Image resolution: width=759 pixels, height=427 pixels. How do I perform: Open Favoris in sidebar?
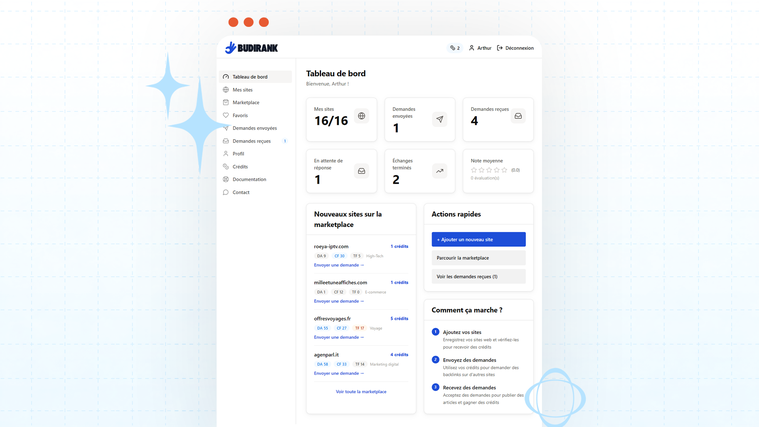tap(255, 115)
